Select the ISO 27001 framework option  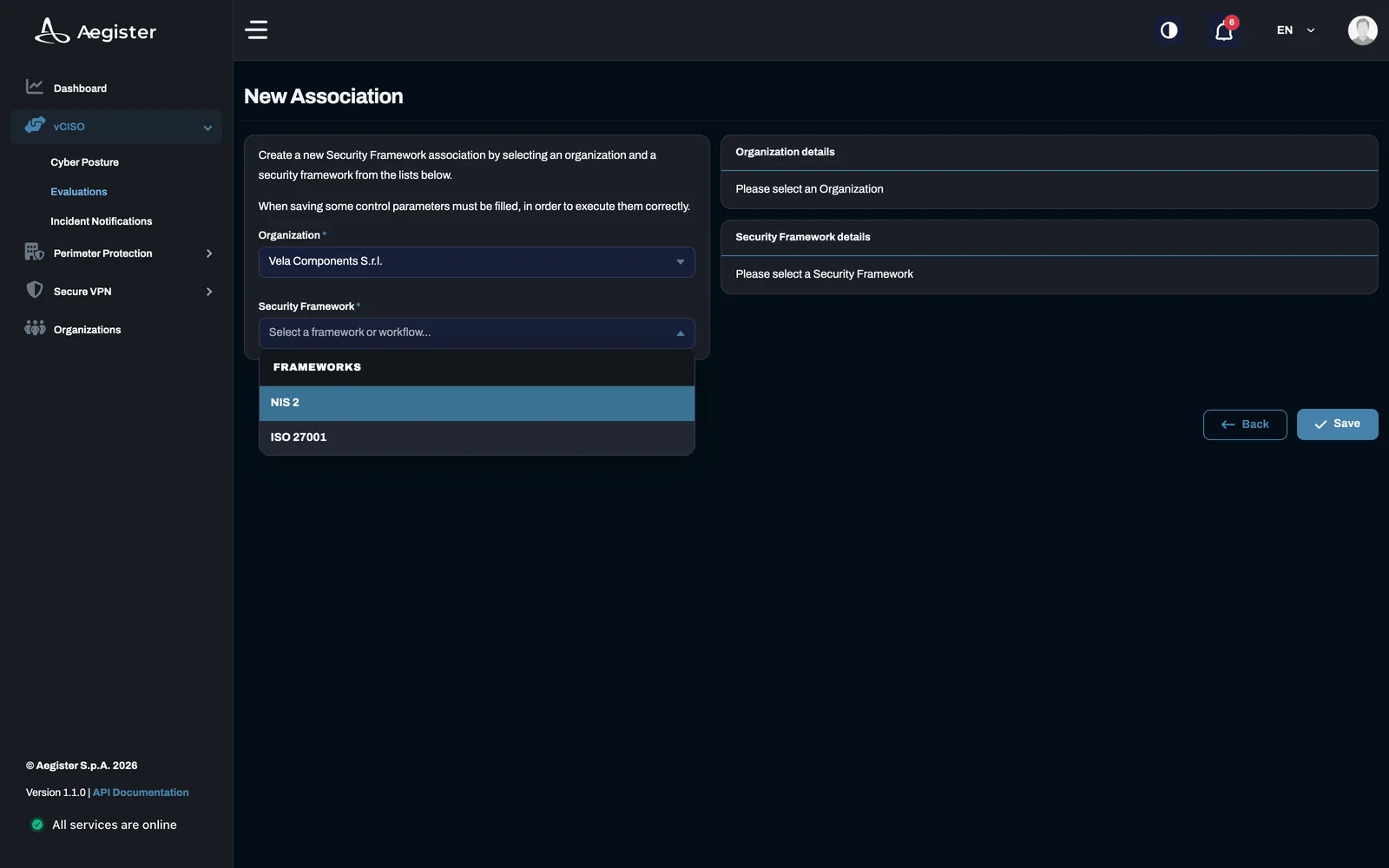click(477, 437)
